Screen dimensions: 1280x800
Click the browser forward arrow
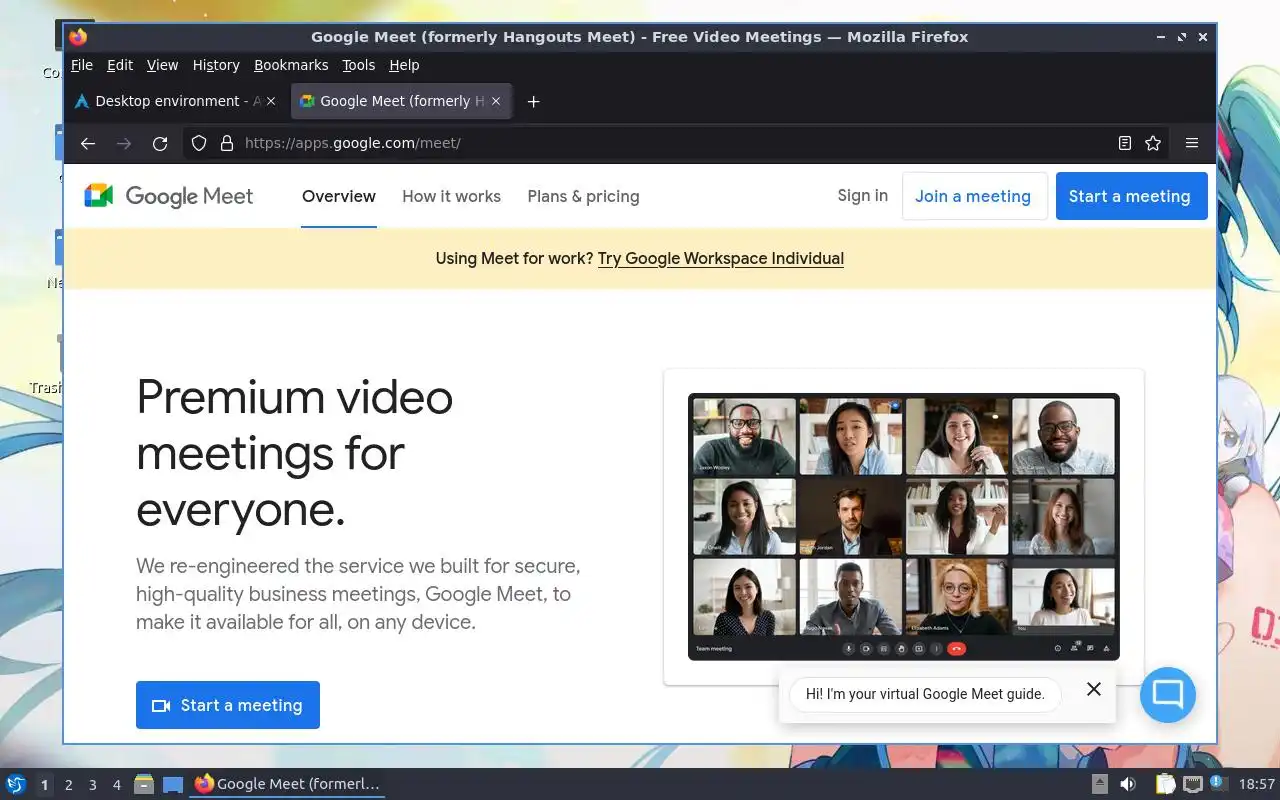pos(124,143)
